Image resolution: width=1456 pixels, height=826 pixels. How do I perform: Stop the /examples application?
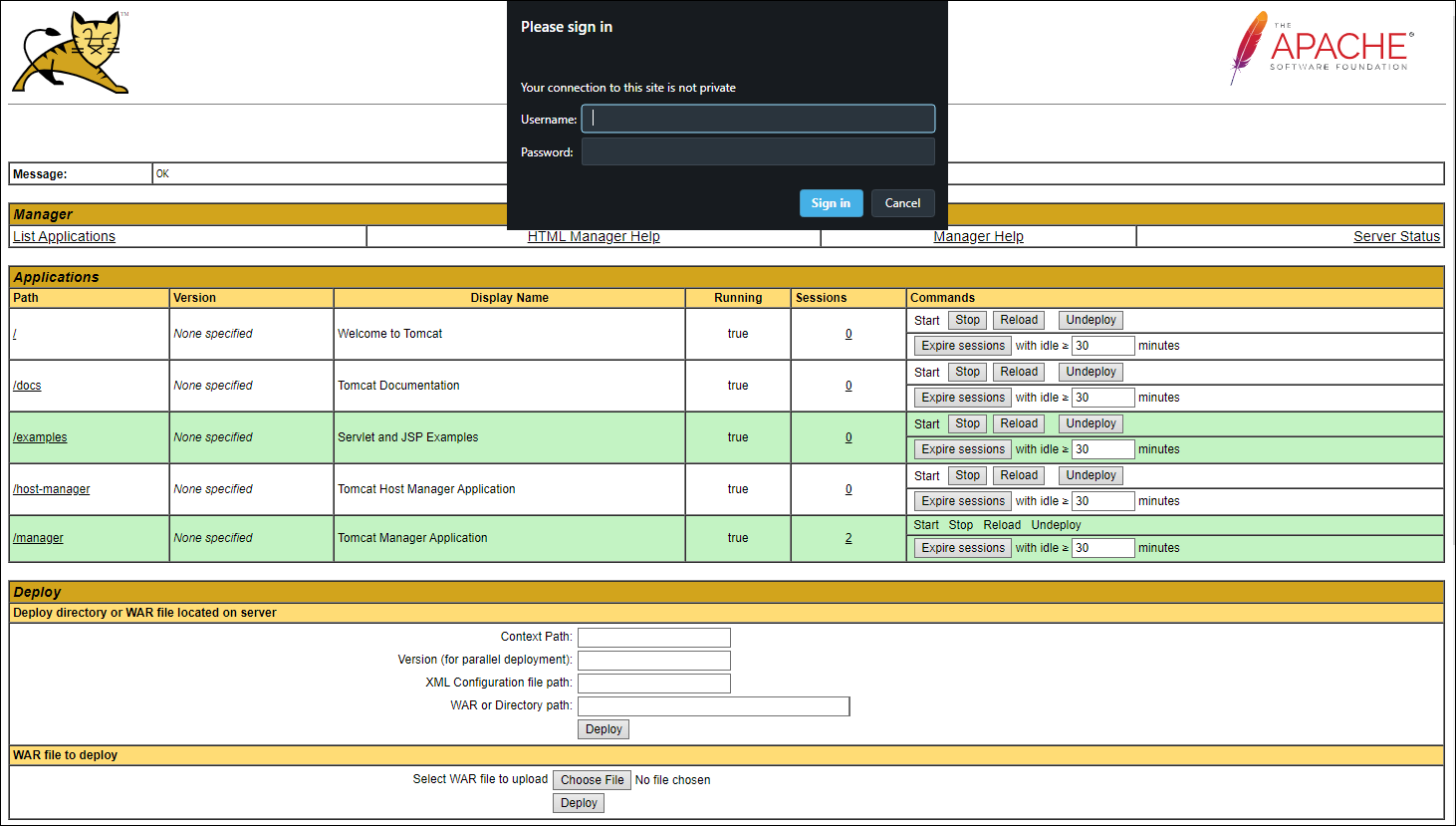[x=968, y=423]
